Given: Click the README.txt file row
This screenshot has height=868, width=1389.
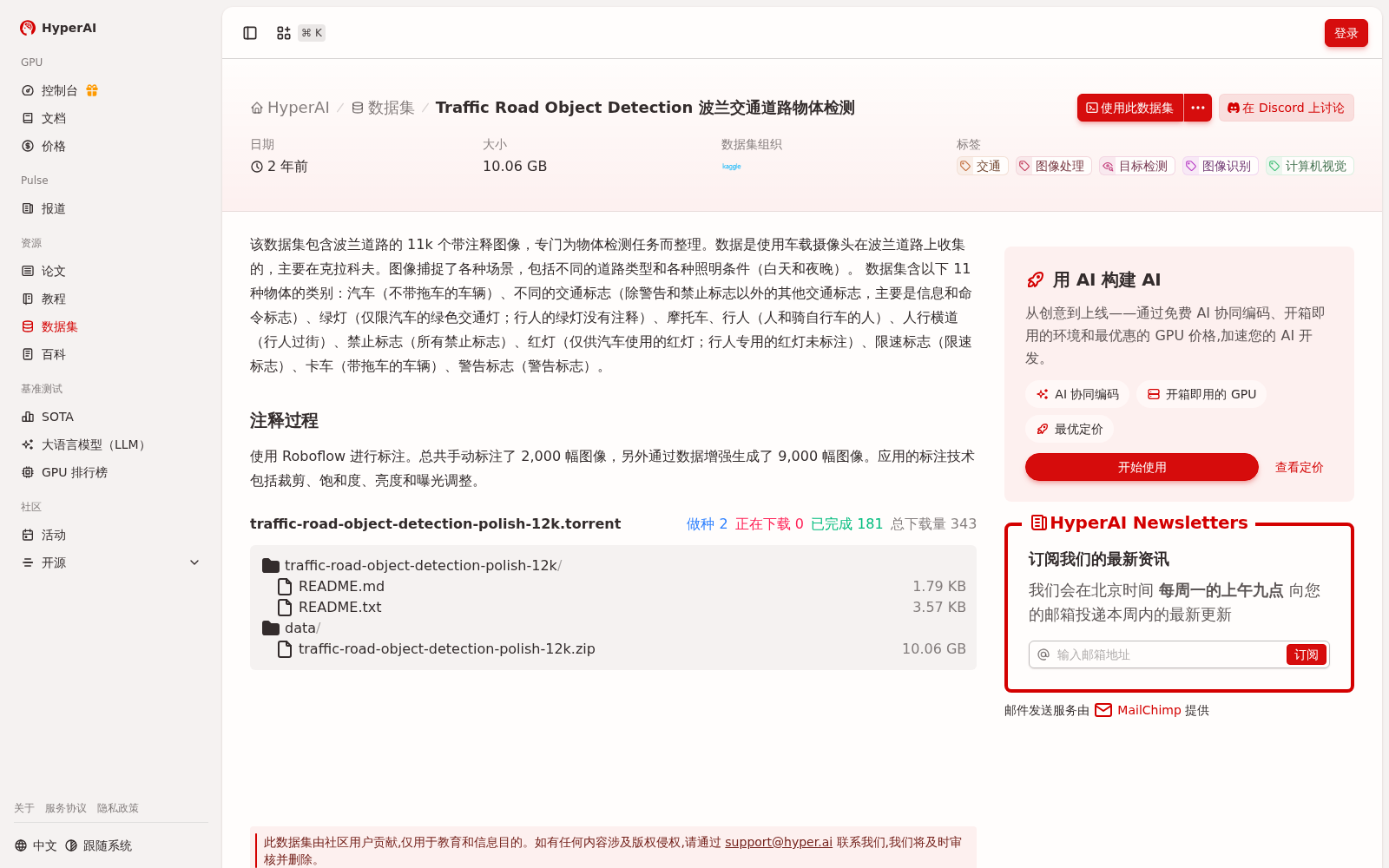Looking at the screenshot, I should [x=613, y=607].
